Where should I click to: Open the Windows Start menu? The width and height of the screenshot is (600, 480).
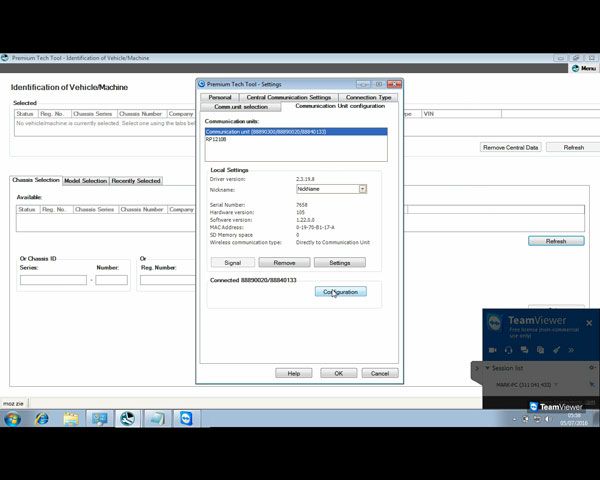[12, 419]
